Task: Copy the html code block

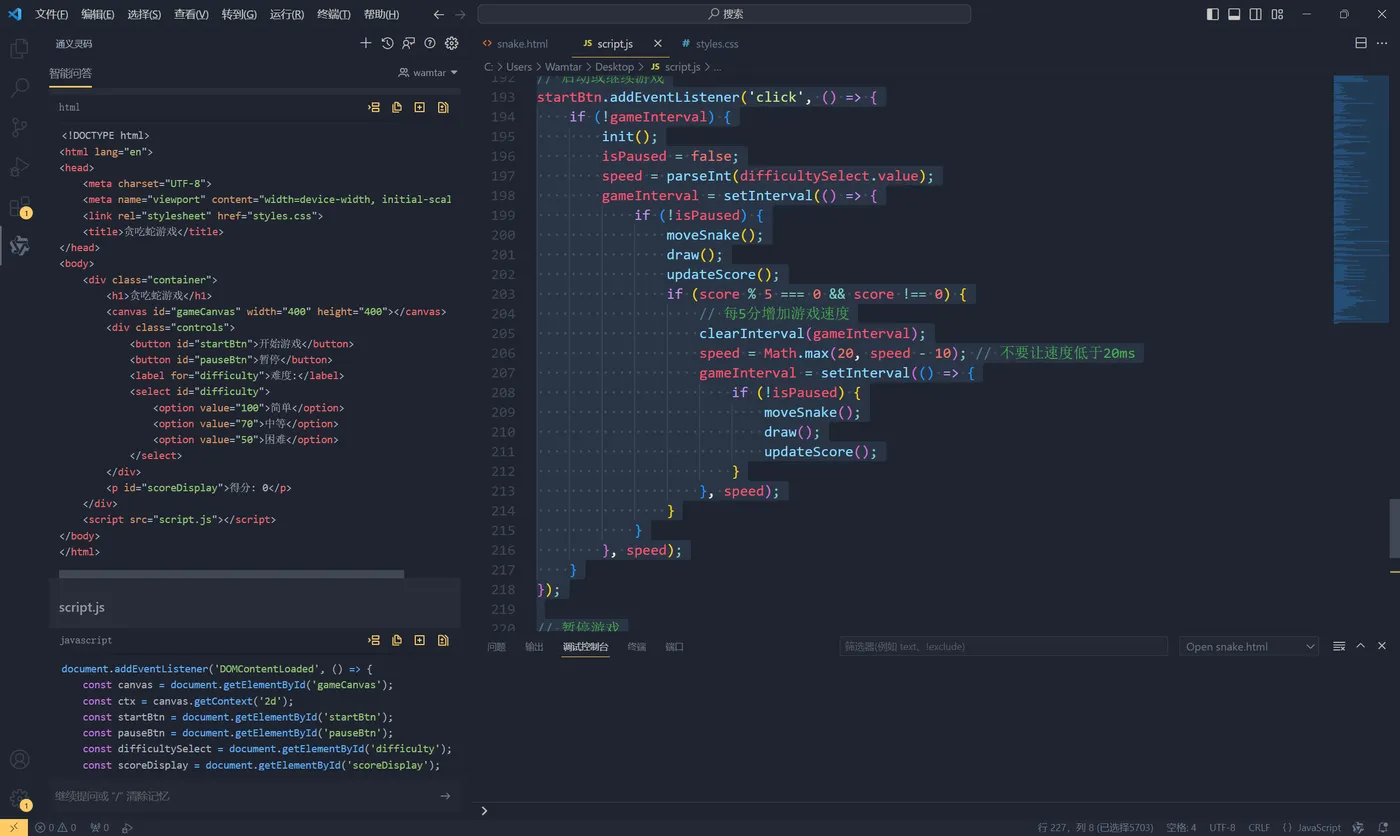Action: (x=397, y=107)
